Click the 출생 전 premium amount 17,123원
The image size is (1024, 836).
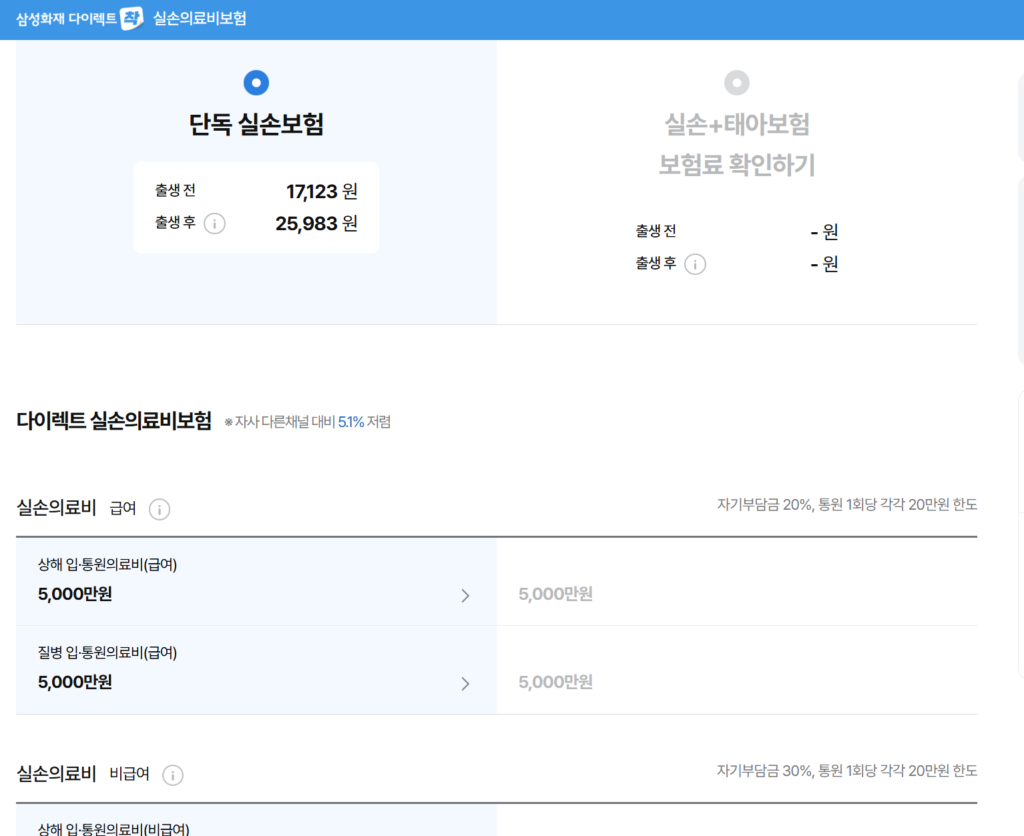(x=316, y=191)
